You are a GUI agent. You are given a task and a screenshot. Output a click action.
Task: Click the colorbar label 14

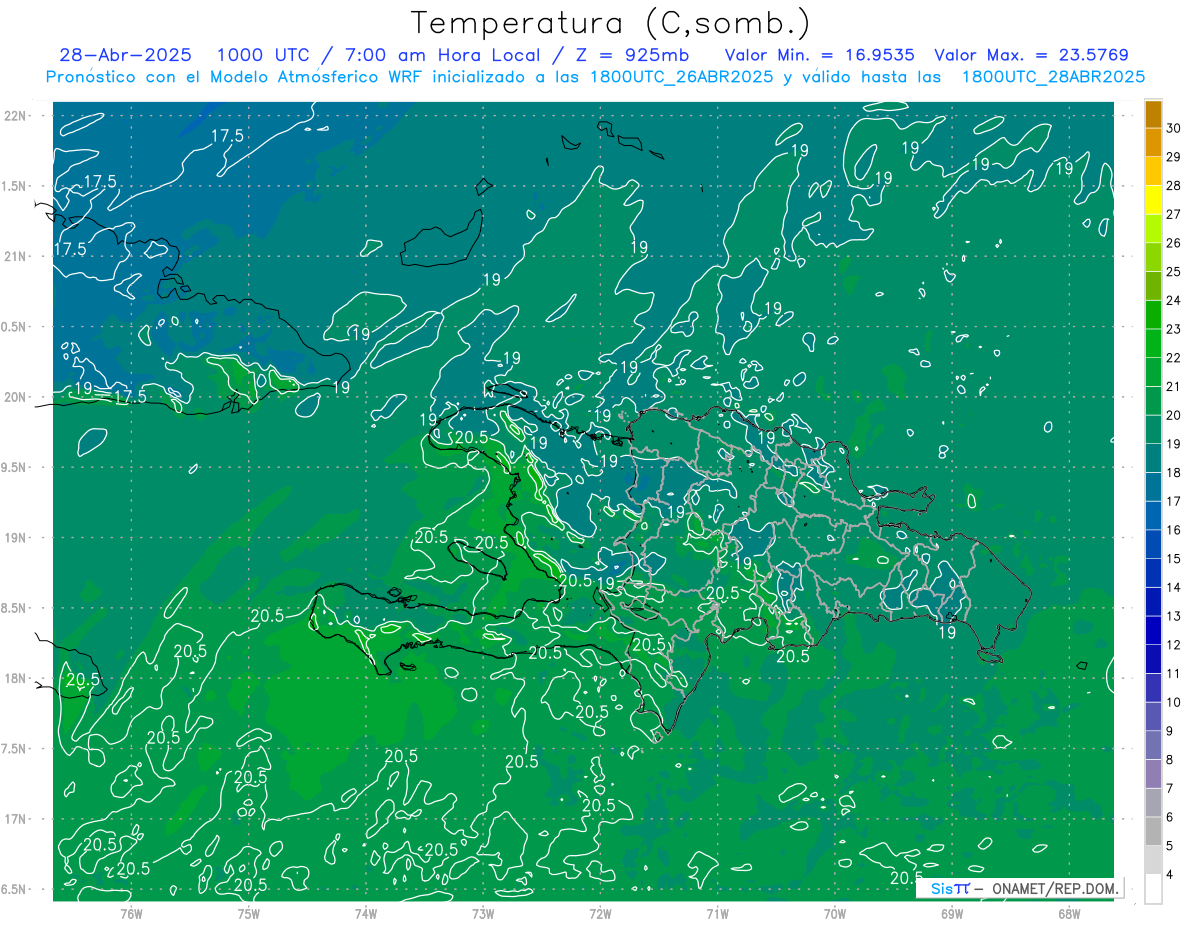pyautogui.click(x=1174, y=587)
